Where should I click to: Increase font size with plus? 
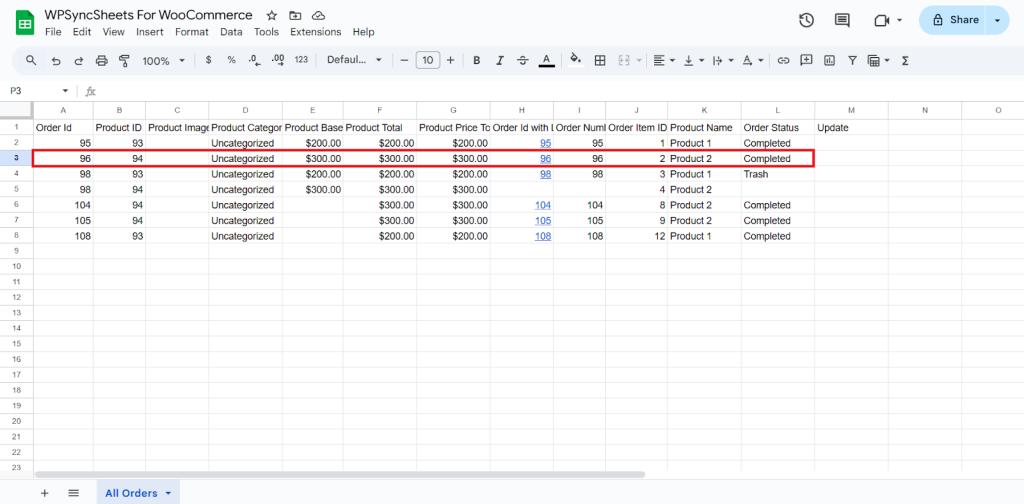click(451, 60)
